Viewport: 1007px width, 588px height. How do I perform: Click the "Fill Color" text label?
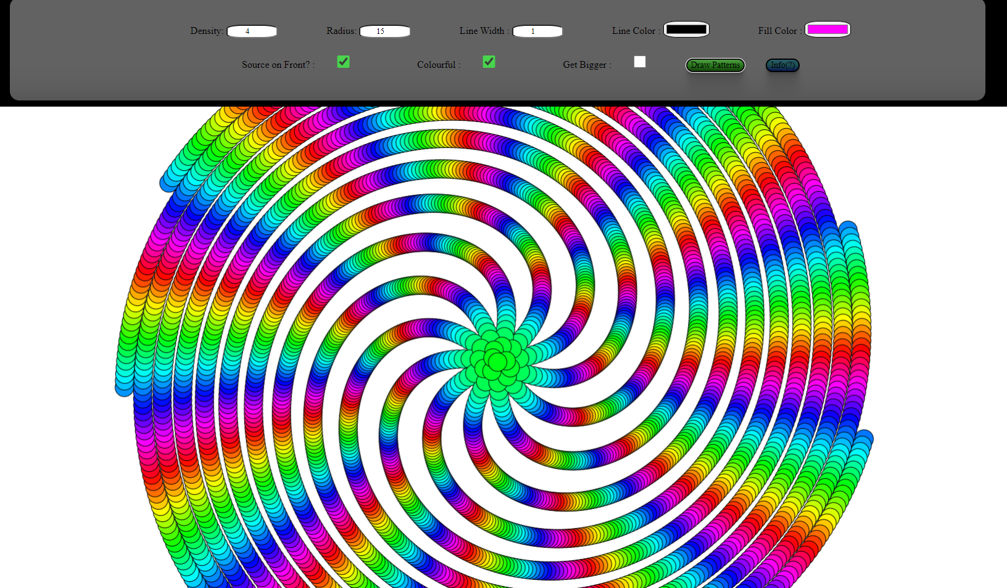tap(778, 31)
